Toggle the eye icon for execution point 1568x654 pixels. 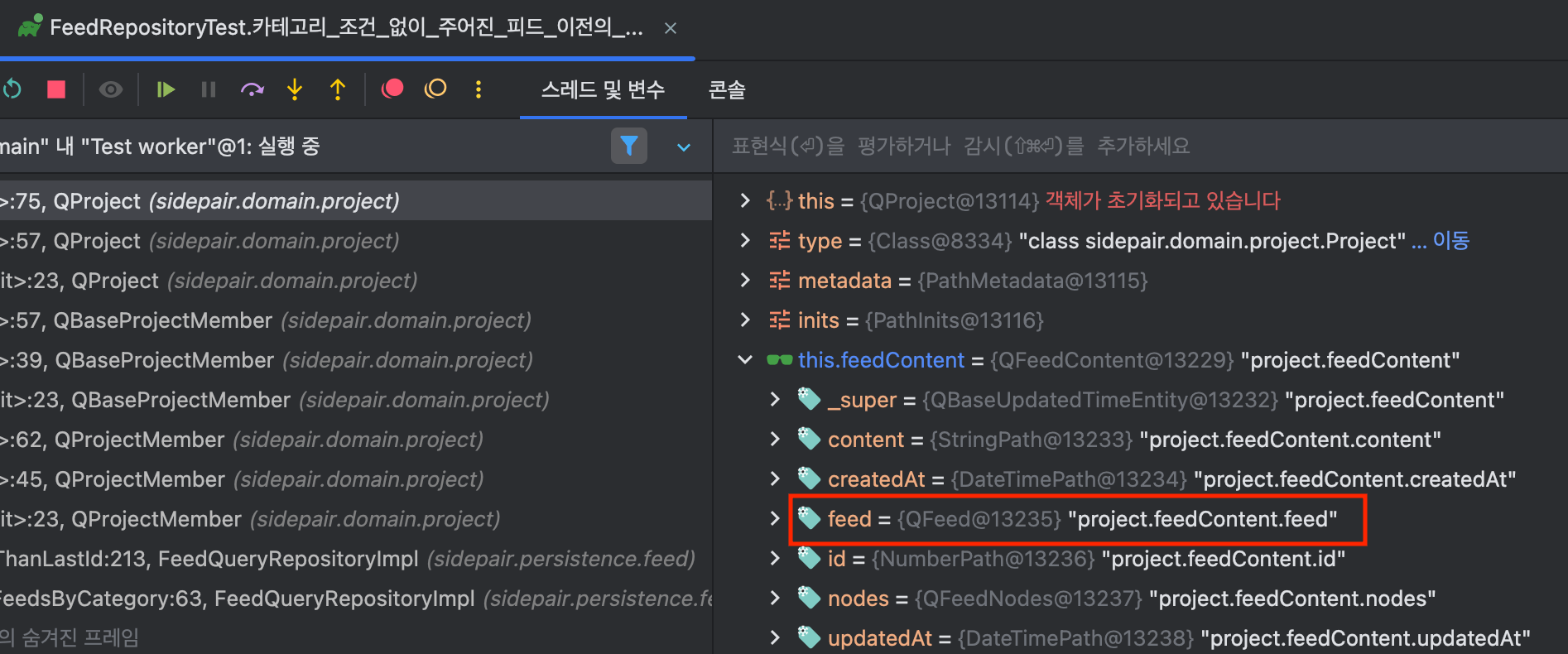pos(111,89)
